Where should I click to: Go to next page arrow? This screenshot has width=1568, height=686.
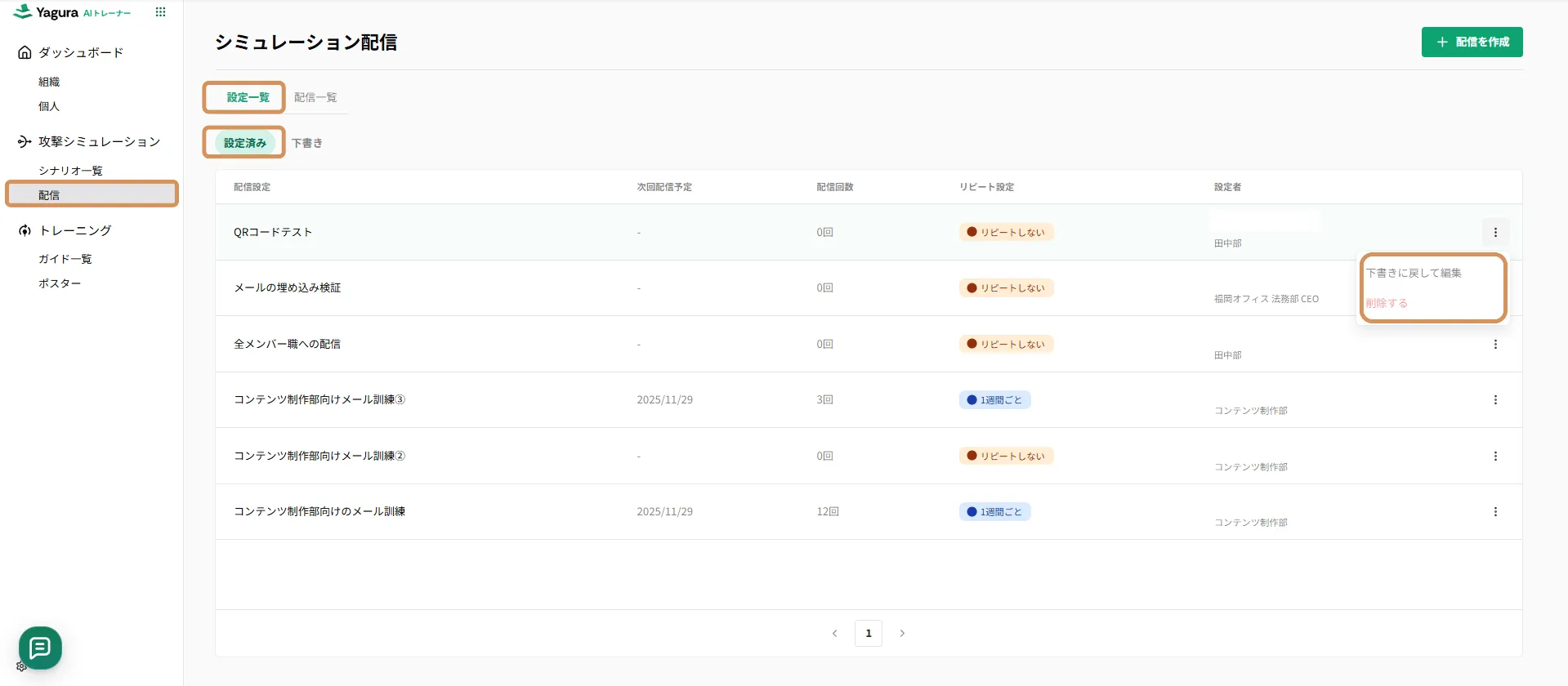tap(902, 633)
